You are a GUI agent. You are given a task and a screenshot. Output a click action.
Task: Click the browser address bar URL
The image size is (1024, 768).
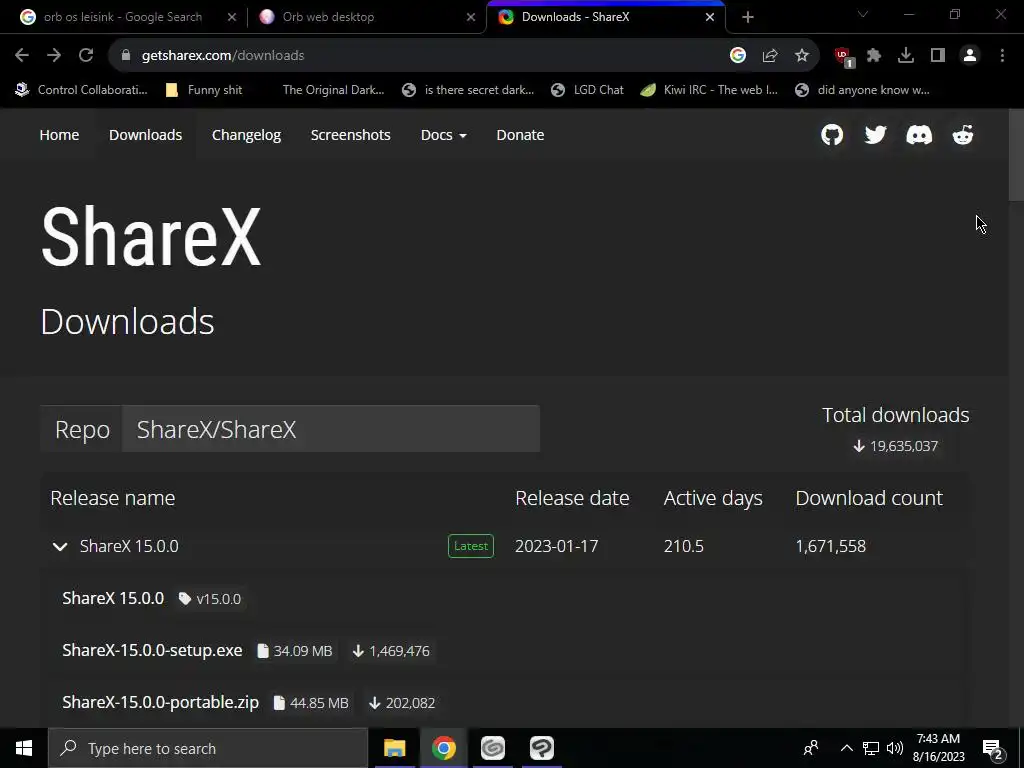[223, 56]
